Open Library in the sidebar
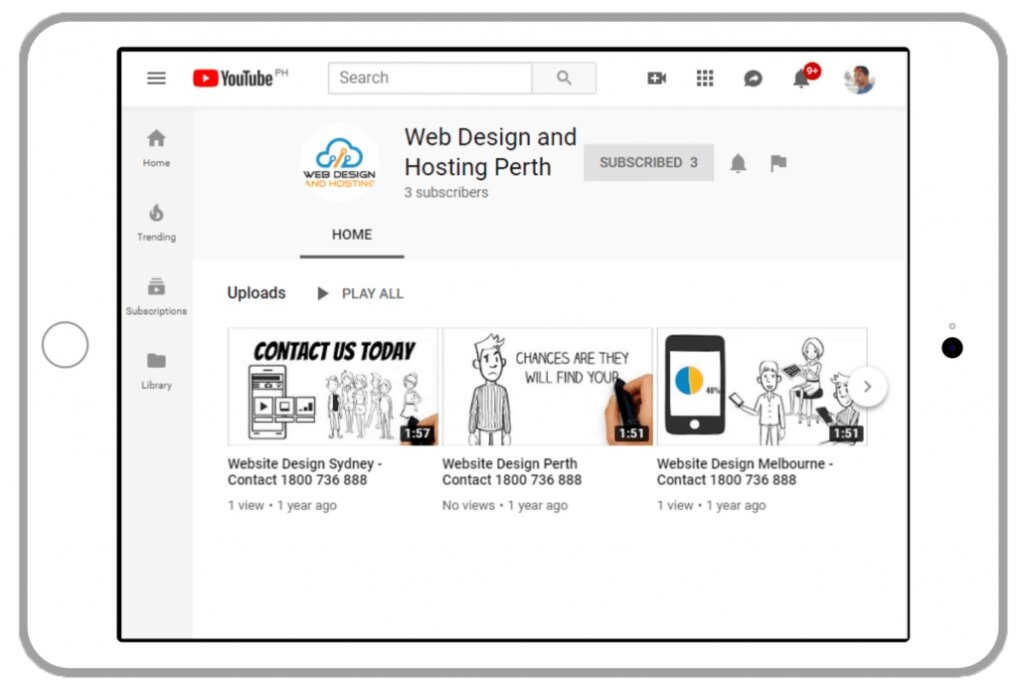 pos(156,371)
